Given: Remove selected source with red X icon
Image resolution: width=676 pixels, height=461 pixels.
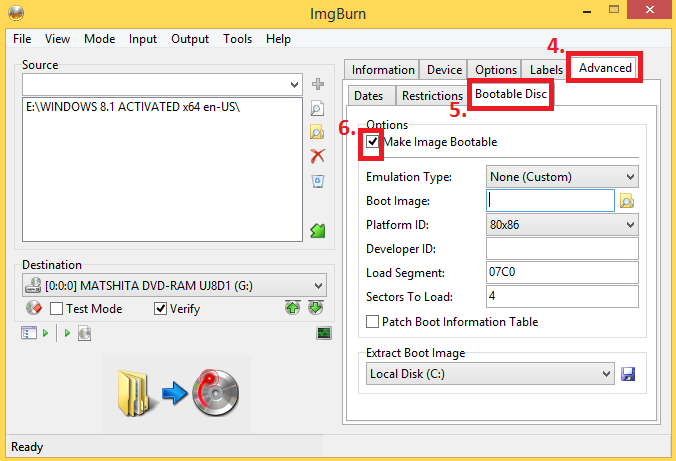Looking at the screenshot, I should click(x=318, y=156).
